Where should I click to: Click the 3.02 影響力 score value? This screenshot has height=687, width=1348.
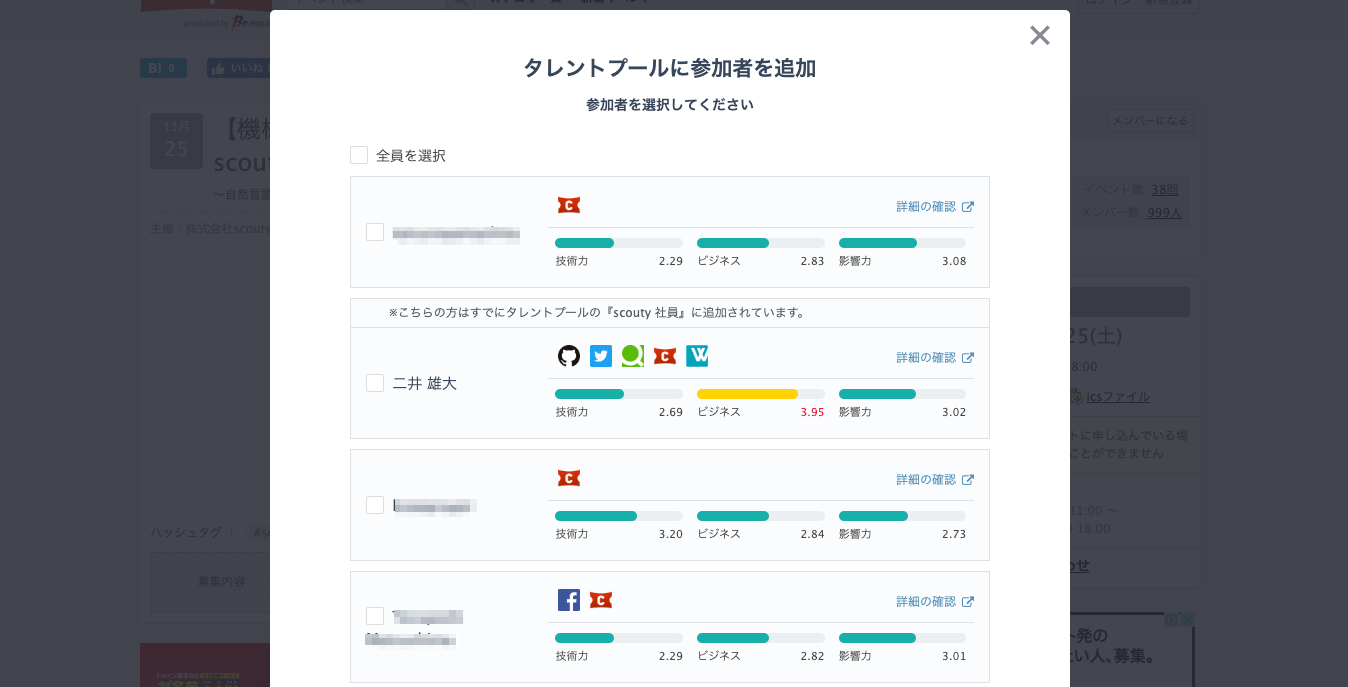click(954, 412)
